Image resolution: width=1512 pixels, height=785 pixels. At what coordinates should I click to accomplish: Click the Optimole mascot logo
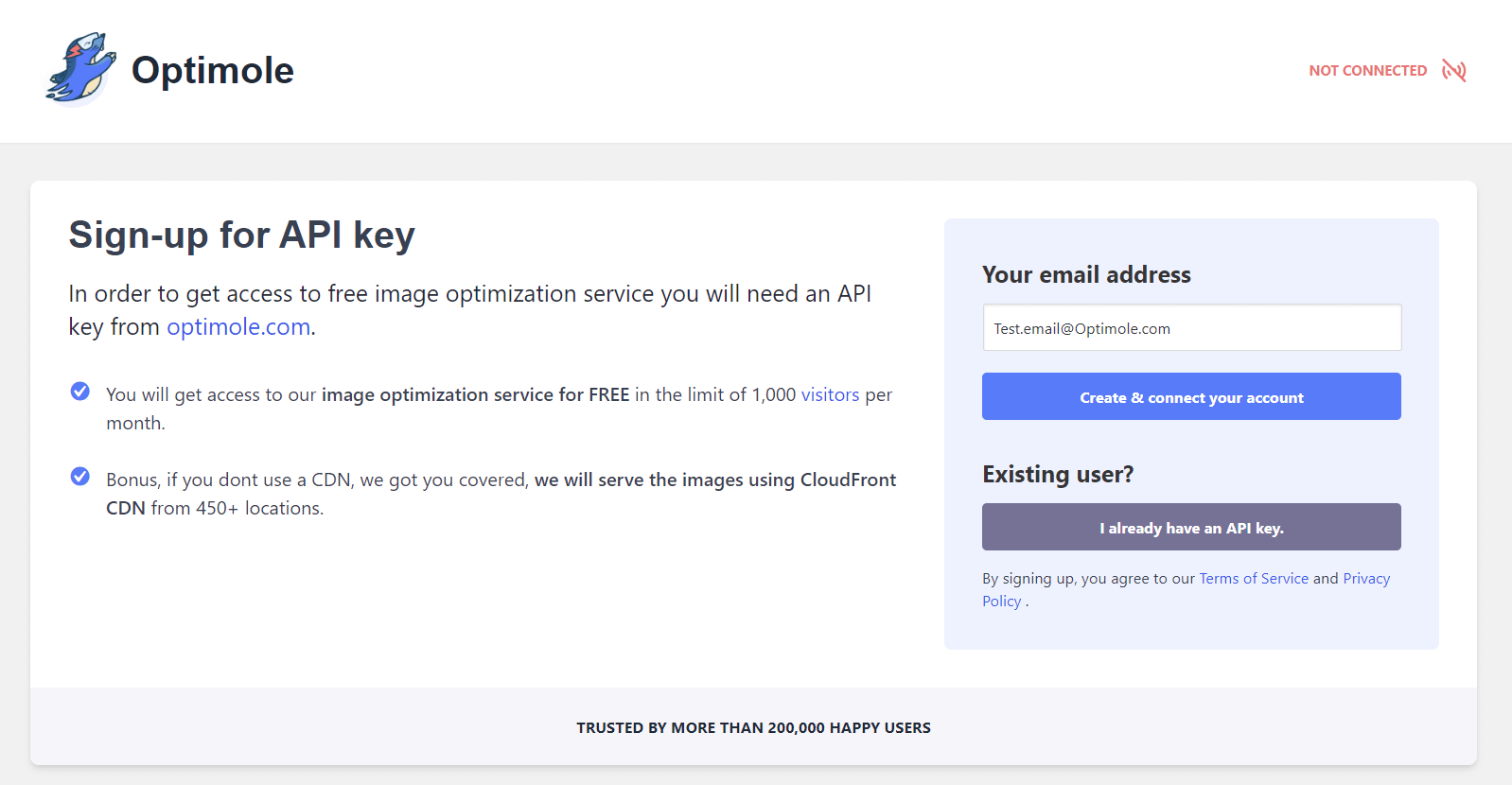tap(80, 69)
